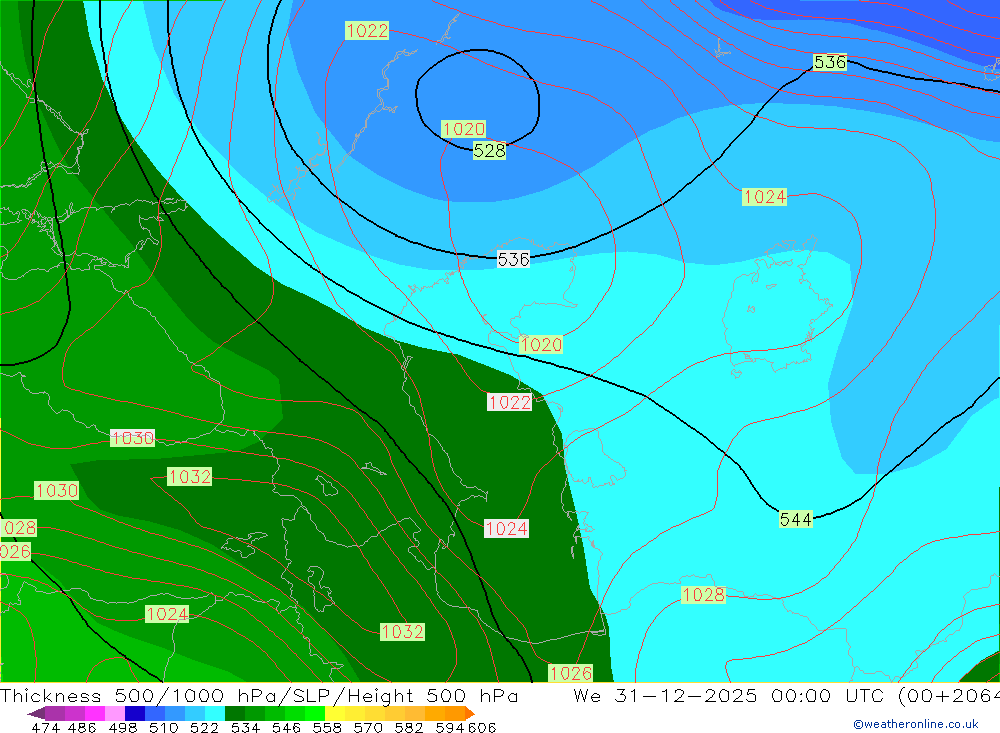1000x733 pixels.
Task: Click the yellow legend swatch above 558
Action: pyautogui.click(x=335, y=713)
